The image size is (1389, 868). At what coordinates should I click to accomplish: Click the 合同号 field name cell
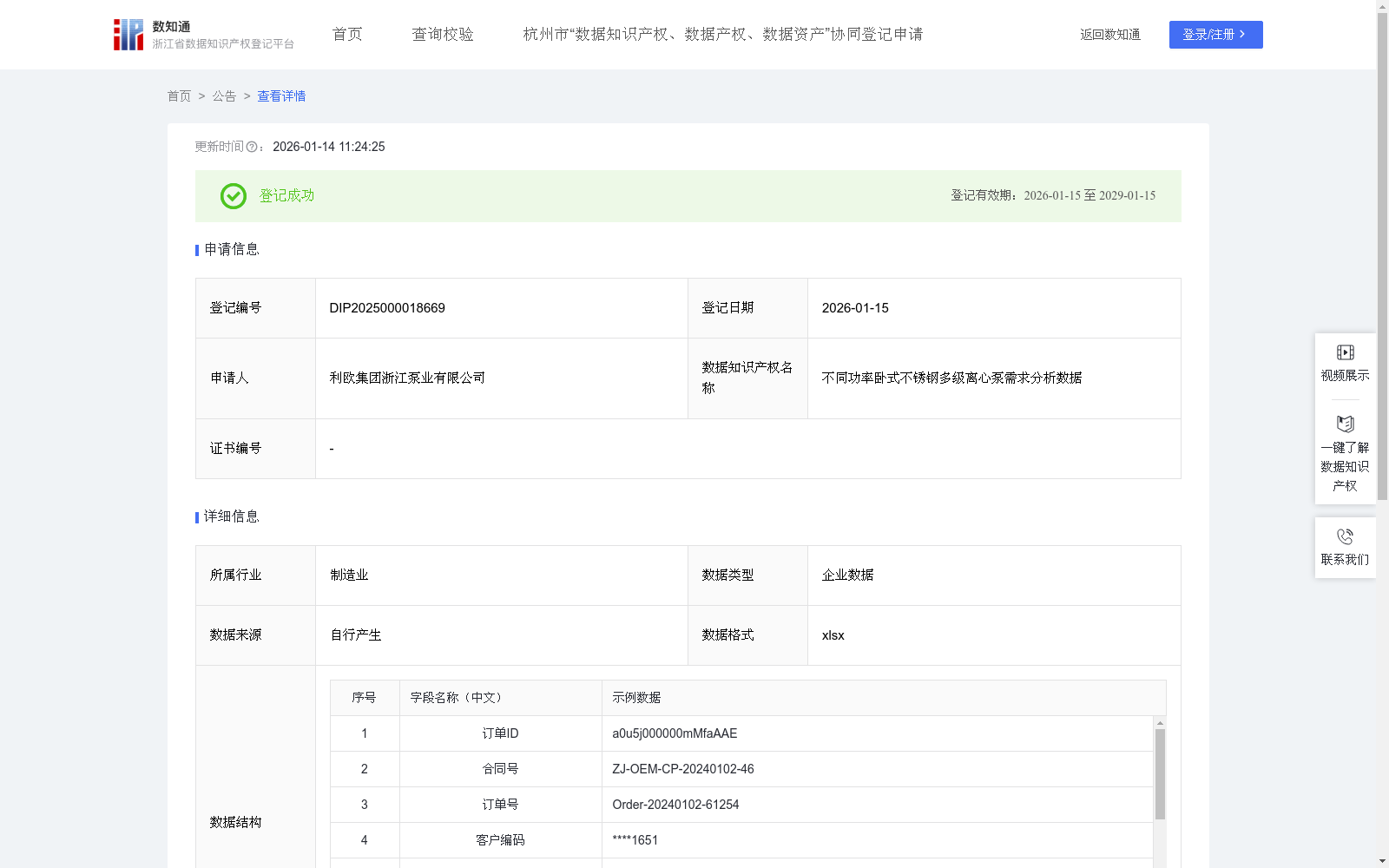tap(501, 769)
